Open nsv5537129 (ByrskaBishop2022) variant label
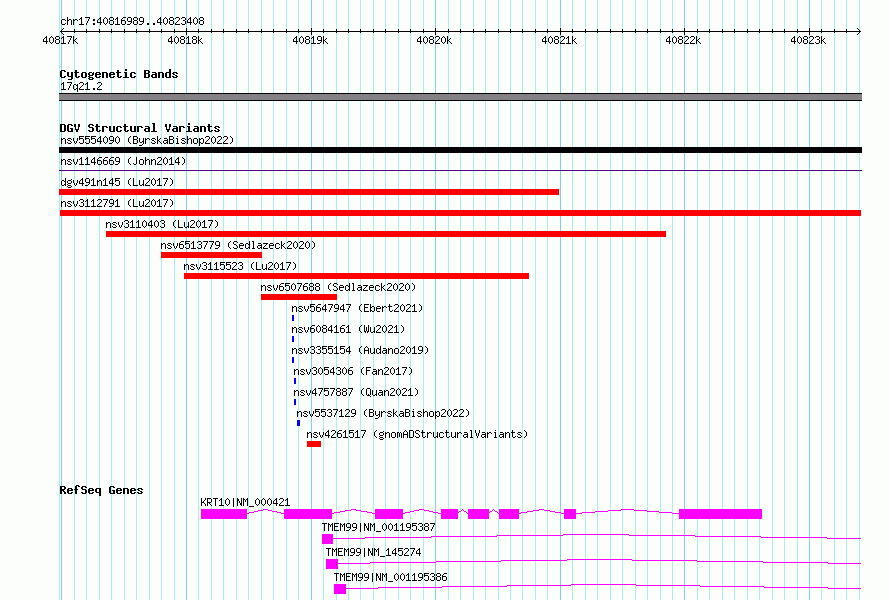890x600 pixels. point(383,413)
